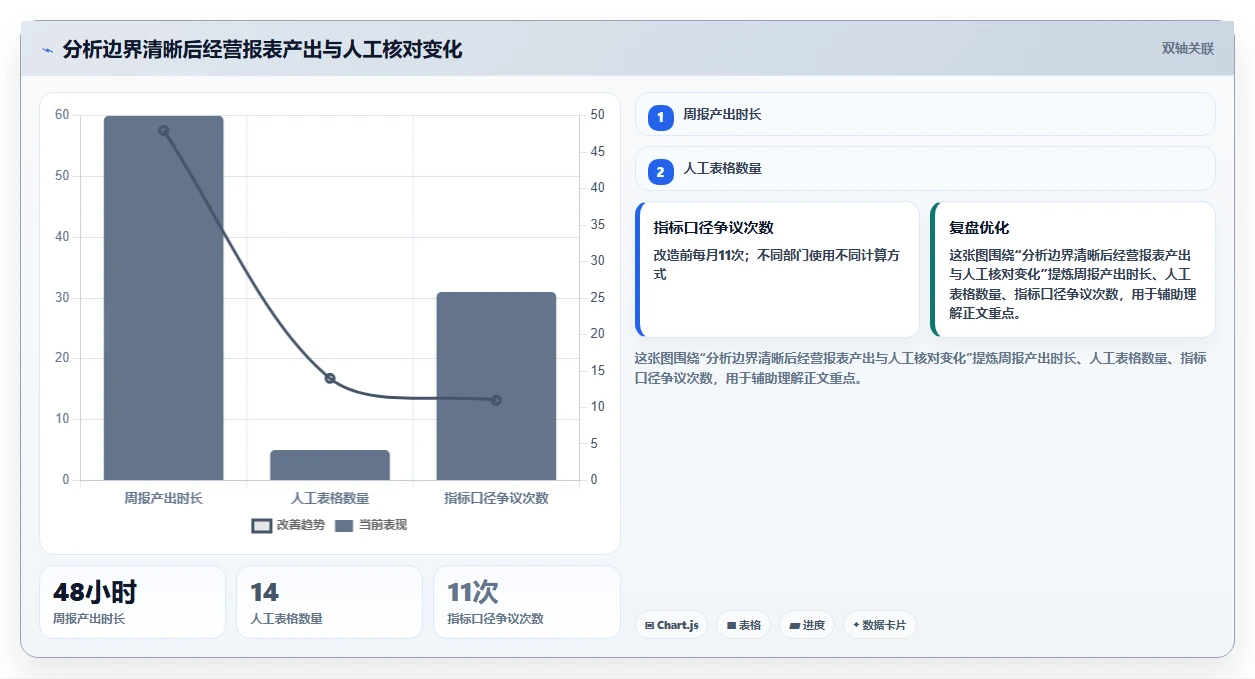
Task: Click the 双轴关联 label in header
Action: (1188, 48)
